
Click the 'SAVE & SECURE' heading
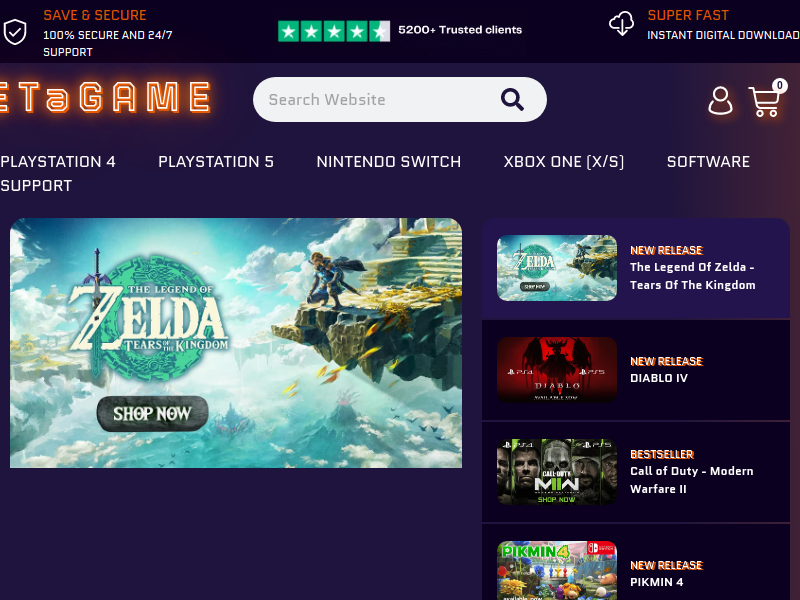click(x=95, y=15)
